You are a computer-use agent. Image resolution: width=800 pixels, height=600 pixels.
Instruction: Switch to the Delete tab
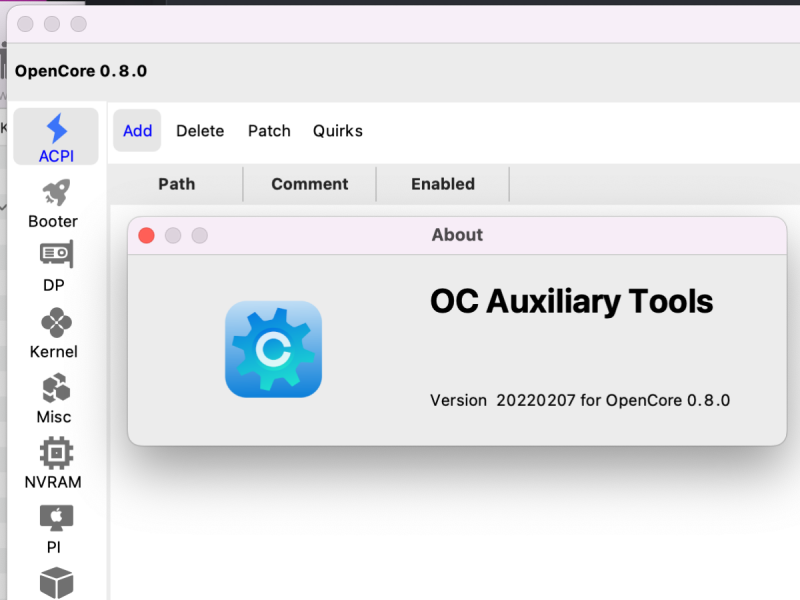[x=200, y=131]
